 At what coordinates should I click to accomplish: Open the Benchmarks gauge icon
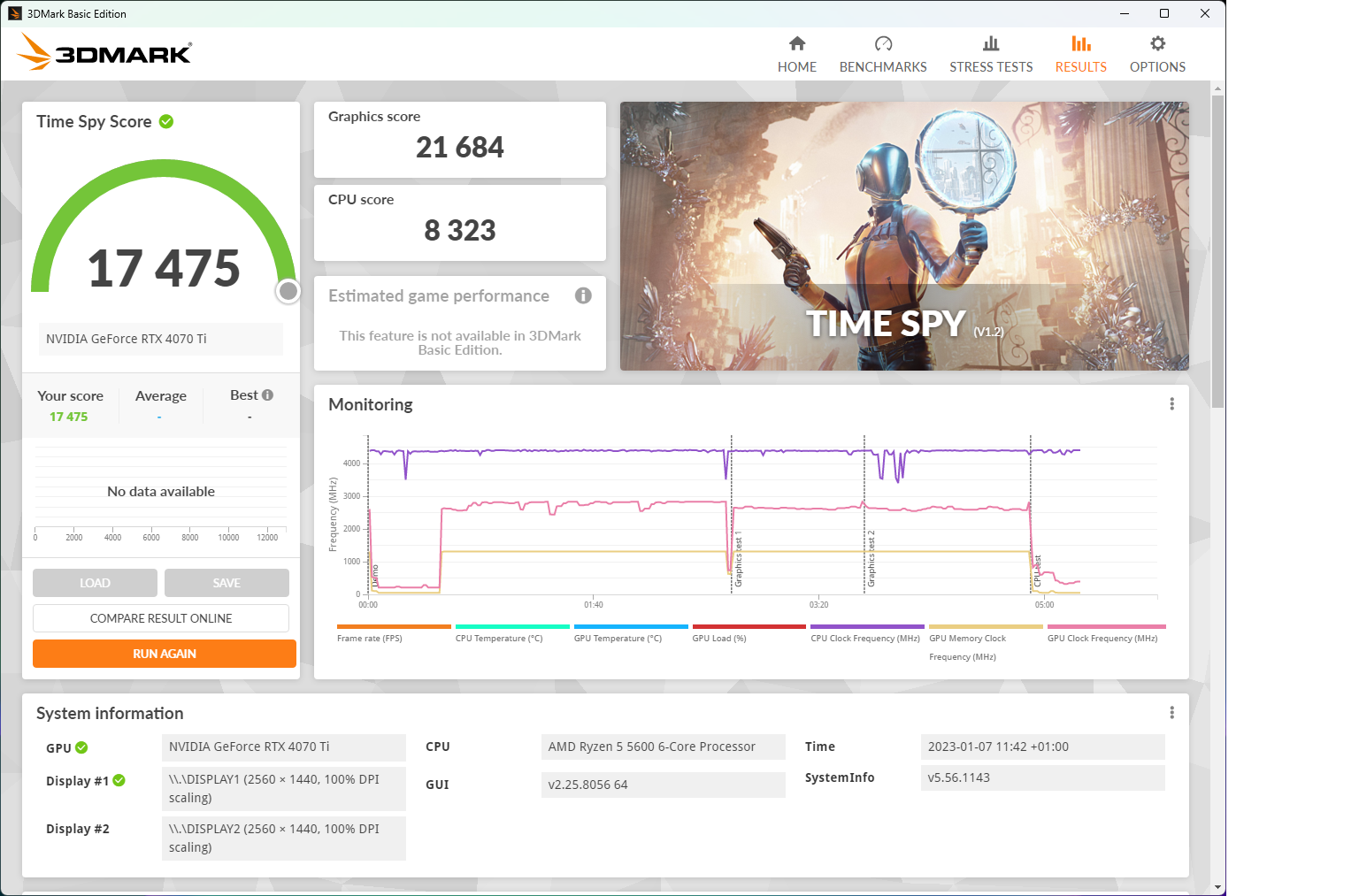(x=883, y=43)
